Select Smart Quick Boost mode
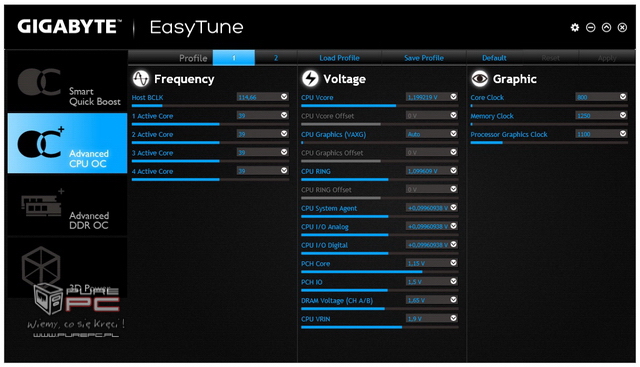Screen dimensions: 640x367 coord(67,82)
